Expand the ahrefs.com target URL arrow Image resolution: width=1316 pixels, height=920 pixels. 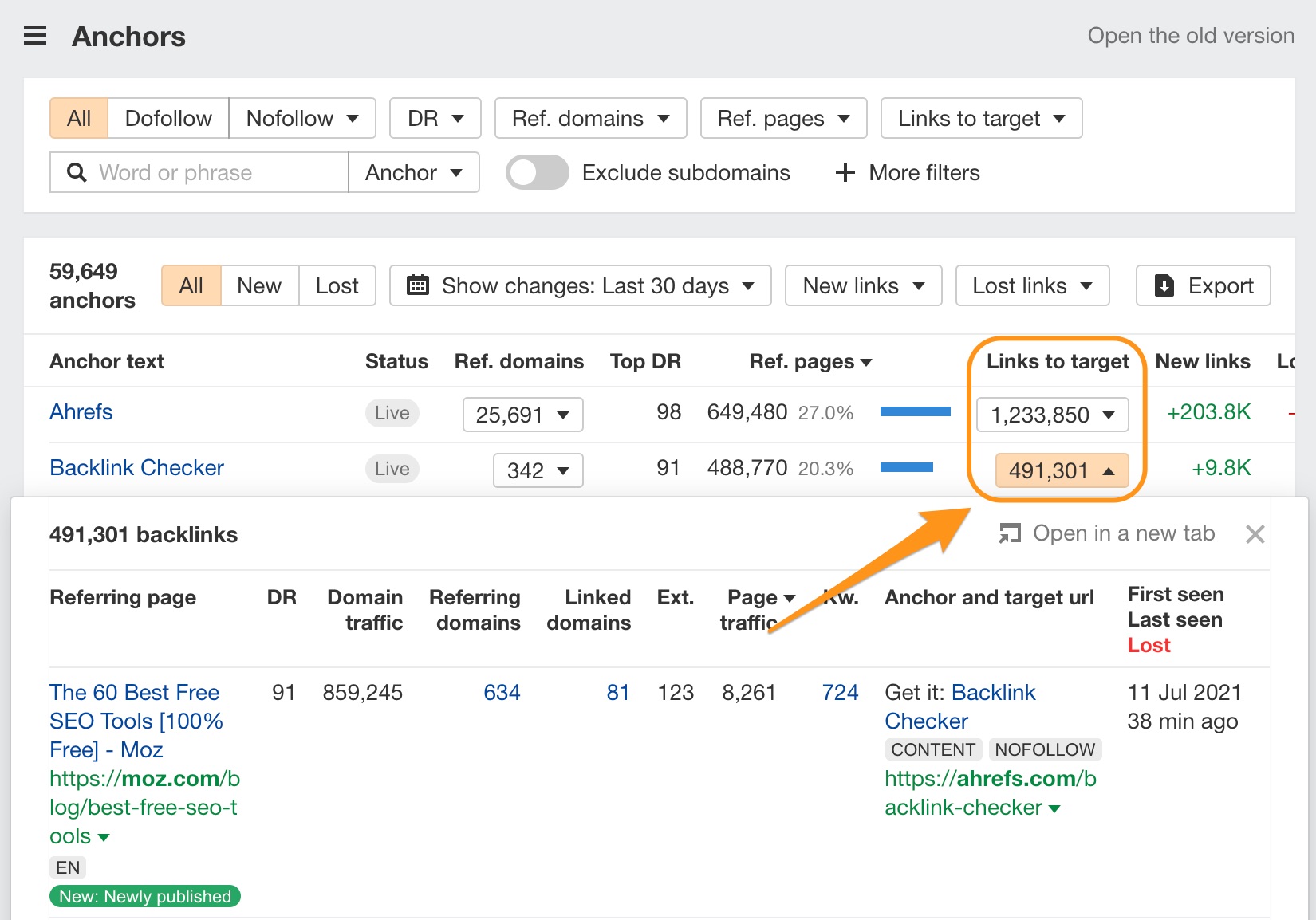[x=1054, y=808]
